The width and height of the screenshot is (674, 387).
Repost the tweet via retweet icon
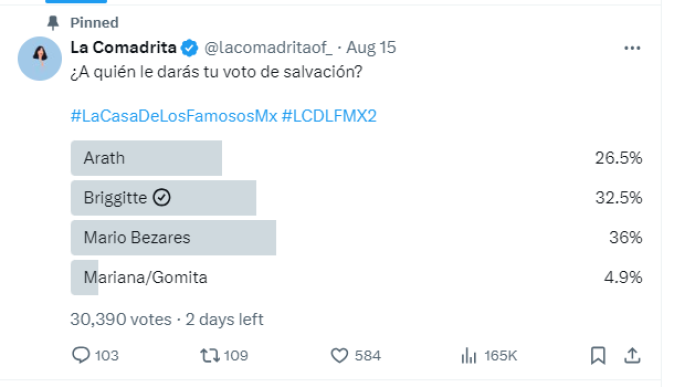point(210,355)
